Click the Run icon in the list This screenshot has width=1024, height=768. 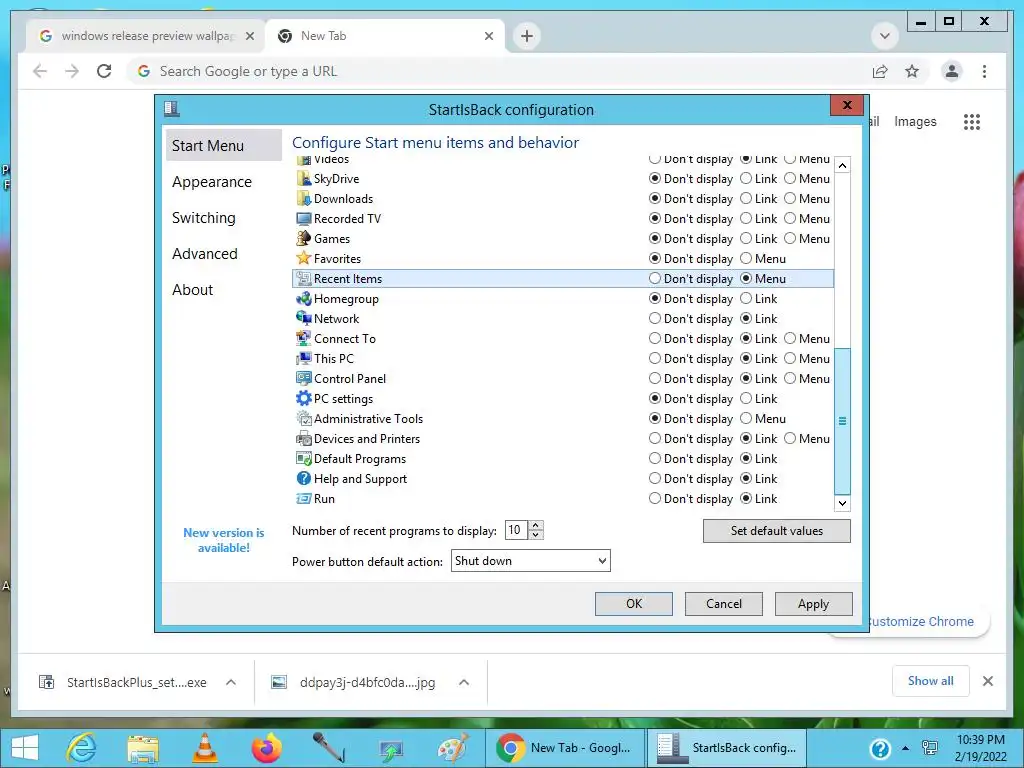pyautogui.click(x=304, y=499)
